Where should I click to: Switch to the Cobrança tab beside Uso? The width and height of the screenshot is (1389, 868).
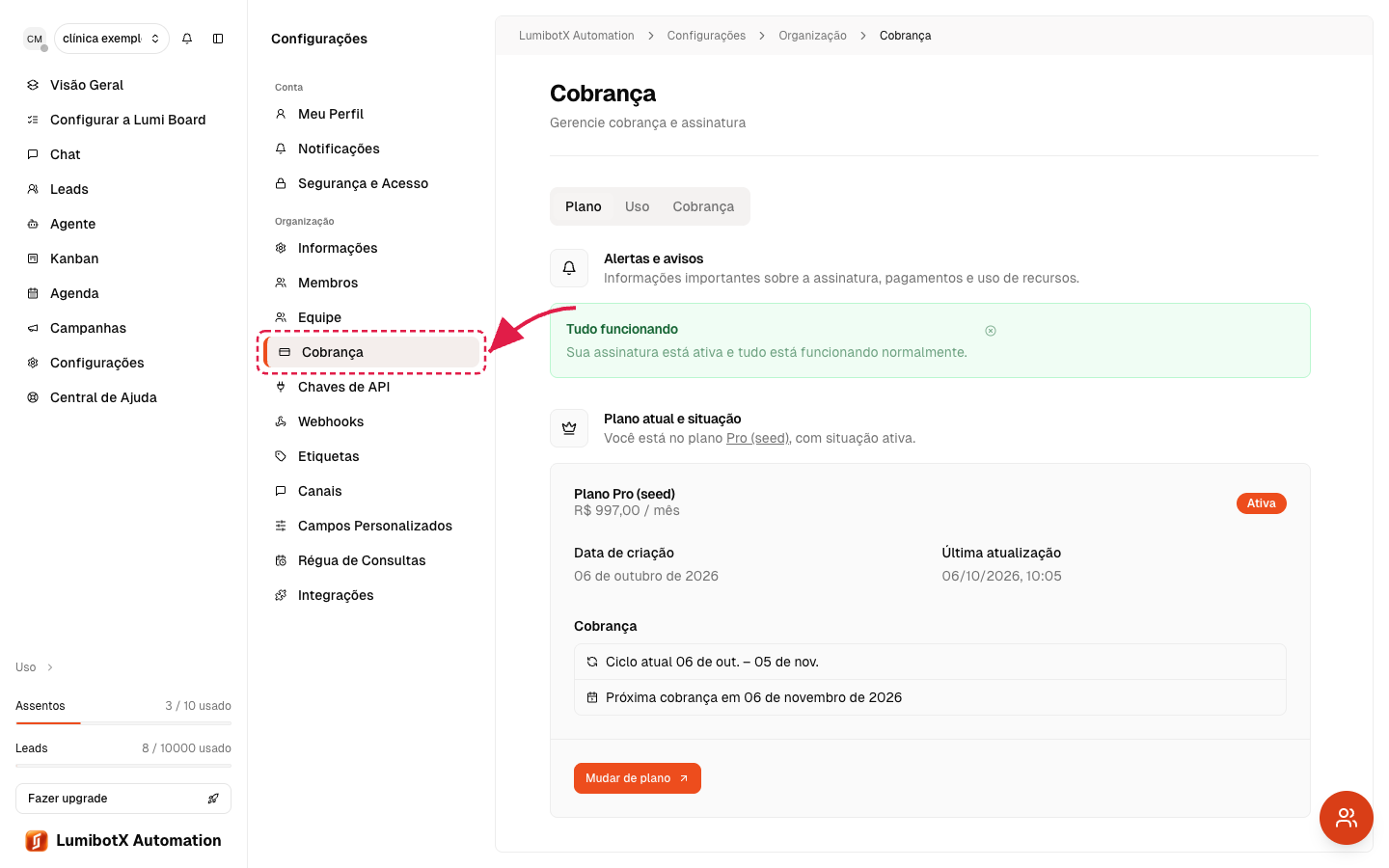pyautogui.click(x=703, y=206)
